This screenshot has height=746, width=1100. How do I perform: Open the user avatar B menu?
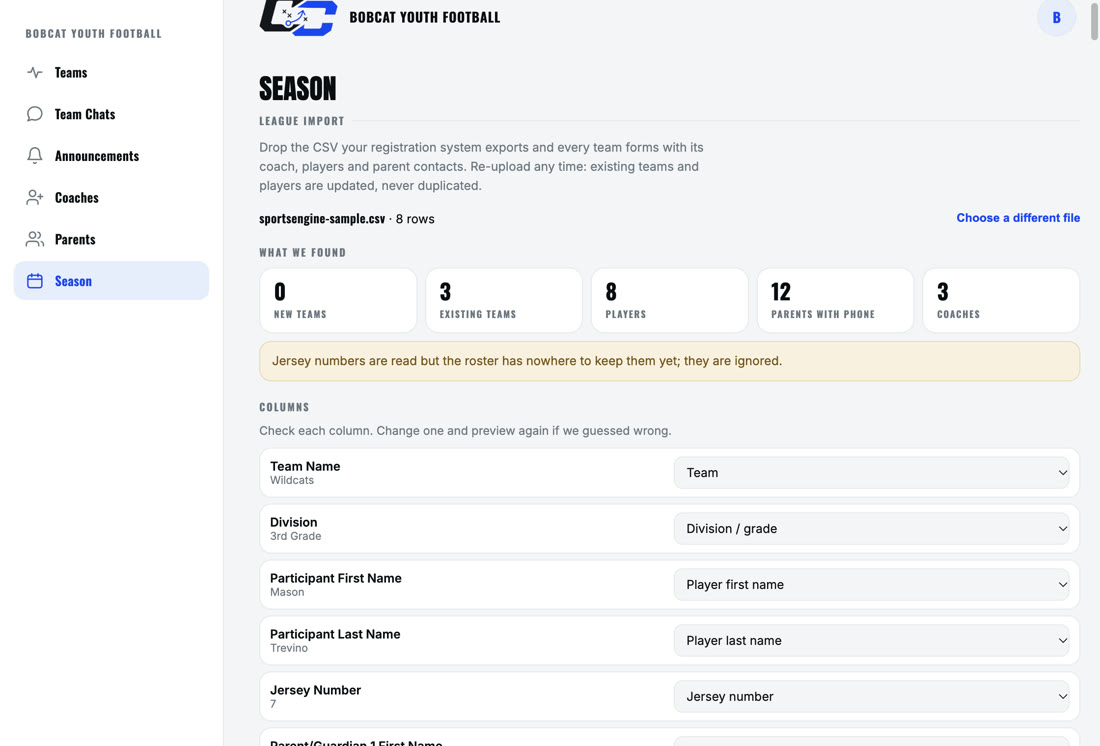(1056, 18)
